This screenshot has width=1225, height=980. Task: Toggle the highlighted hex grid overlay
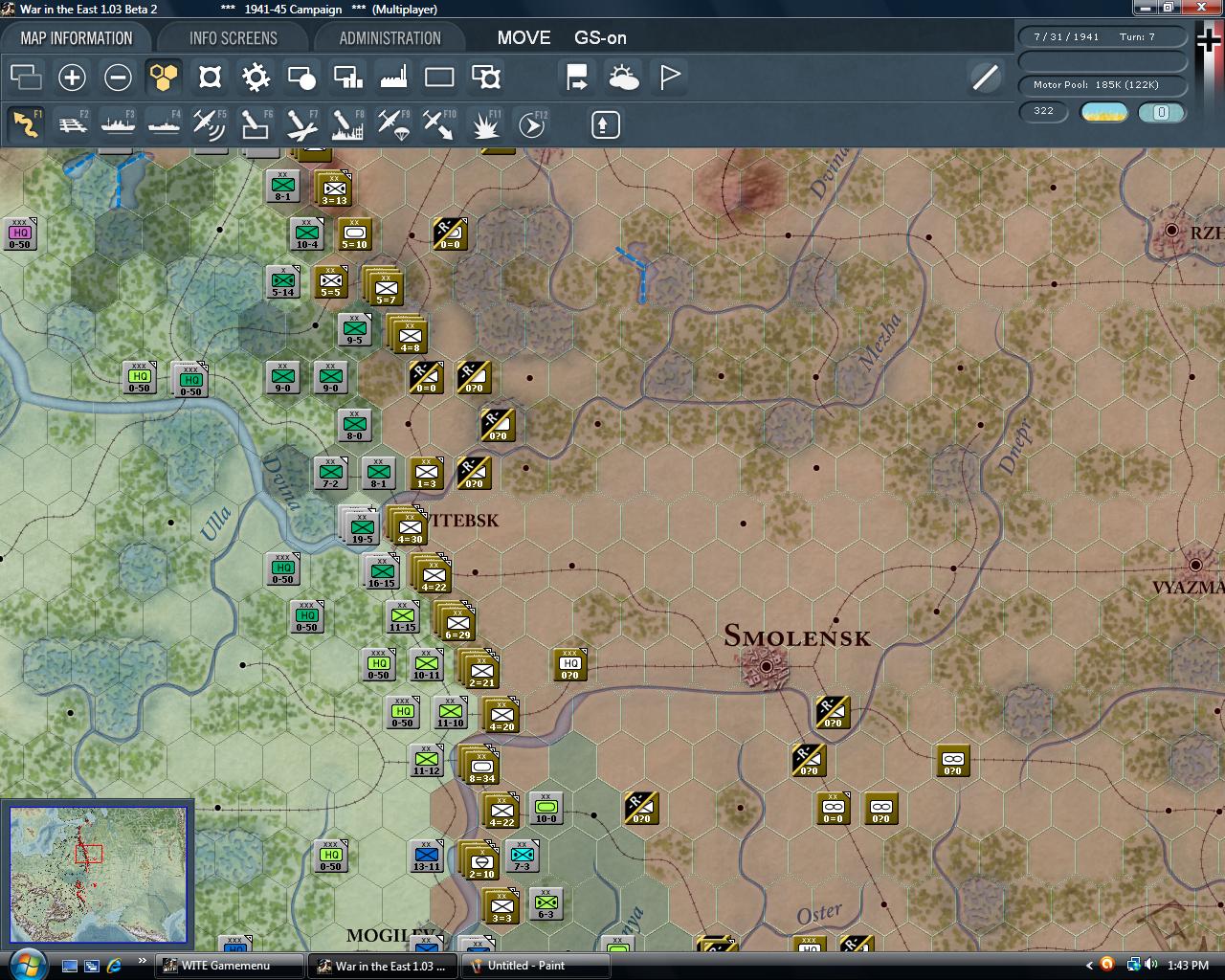point(164,78)
